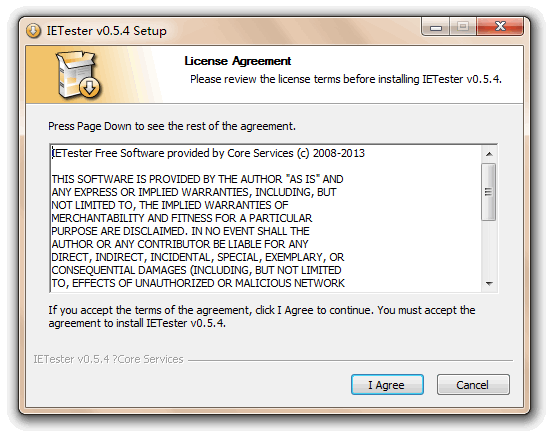Click the scrollbar down arrow in license box

(x=489, y=283)
